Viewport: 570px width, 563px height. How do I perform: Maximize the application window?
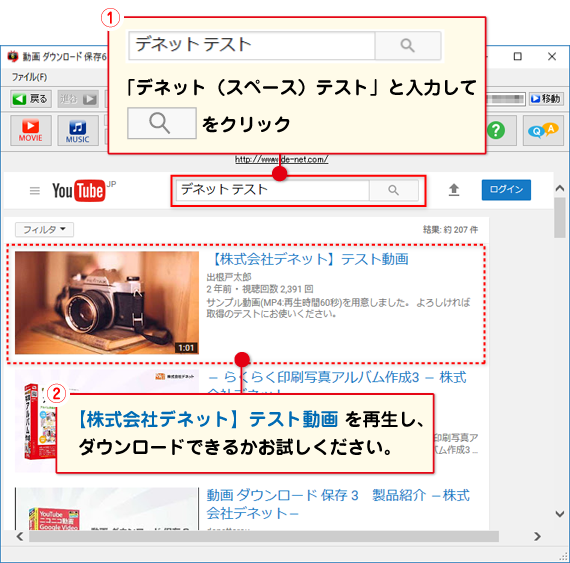pos(518,56)
